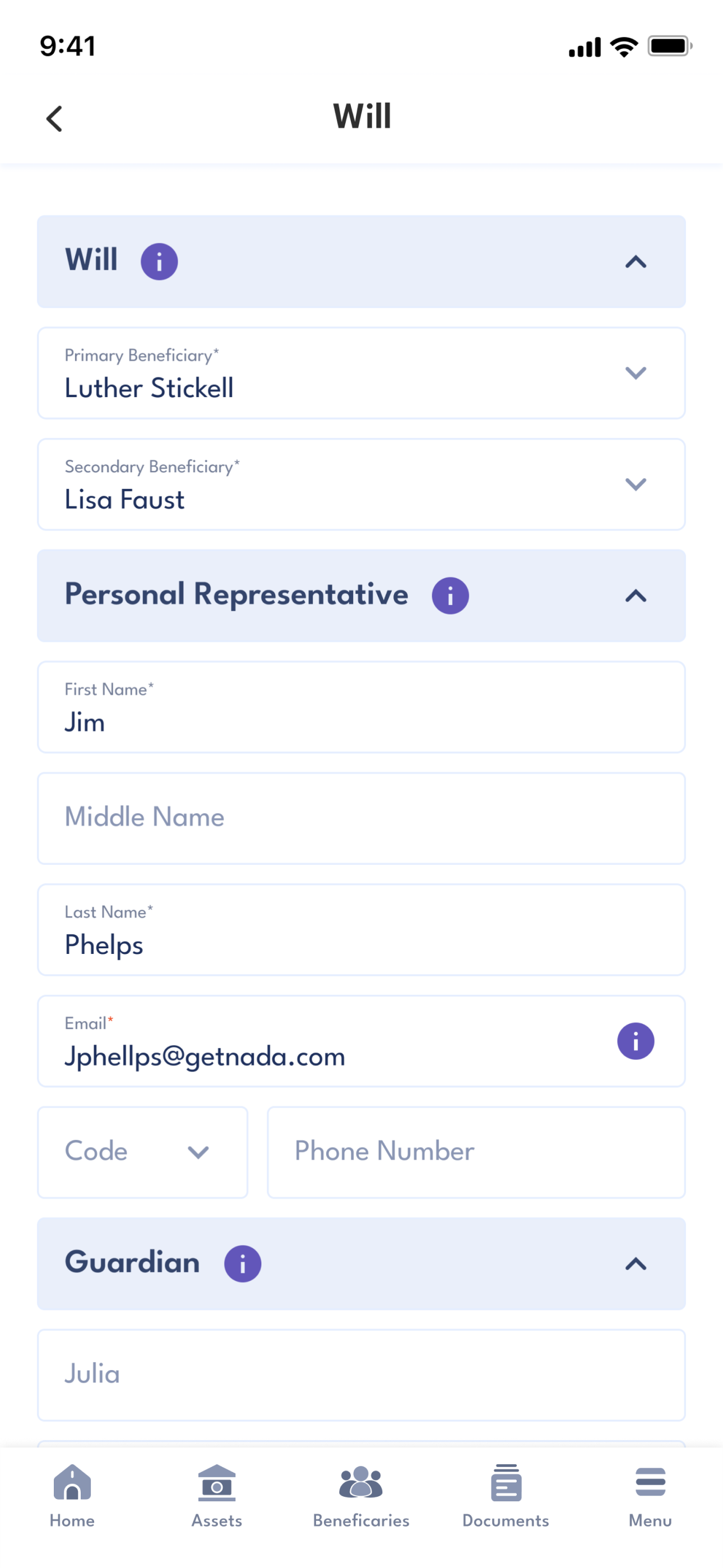
Task: Switch to Beneficaries tab
Action: 361,1496
